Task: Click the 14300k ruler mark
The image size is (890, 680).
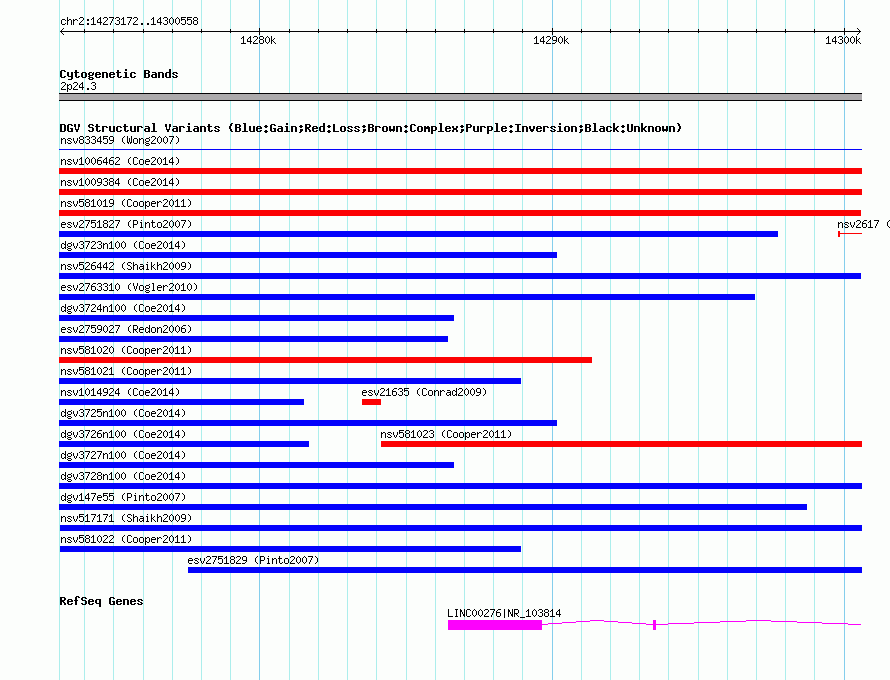Action: point(843,40)
